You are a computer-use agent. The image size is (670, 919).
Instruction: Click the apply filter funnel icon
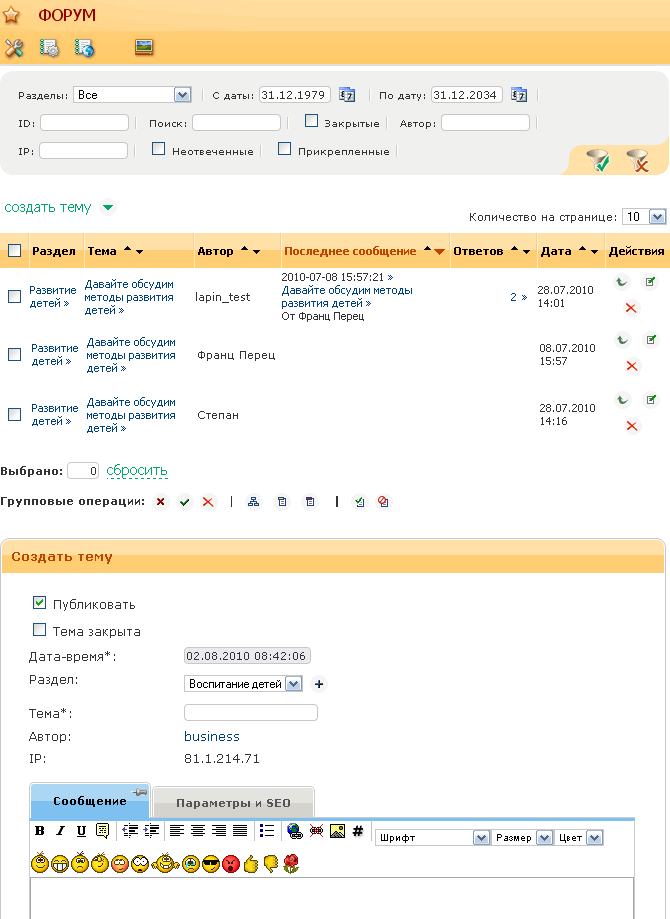pyautogui.click(x=598, y=160)
